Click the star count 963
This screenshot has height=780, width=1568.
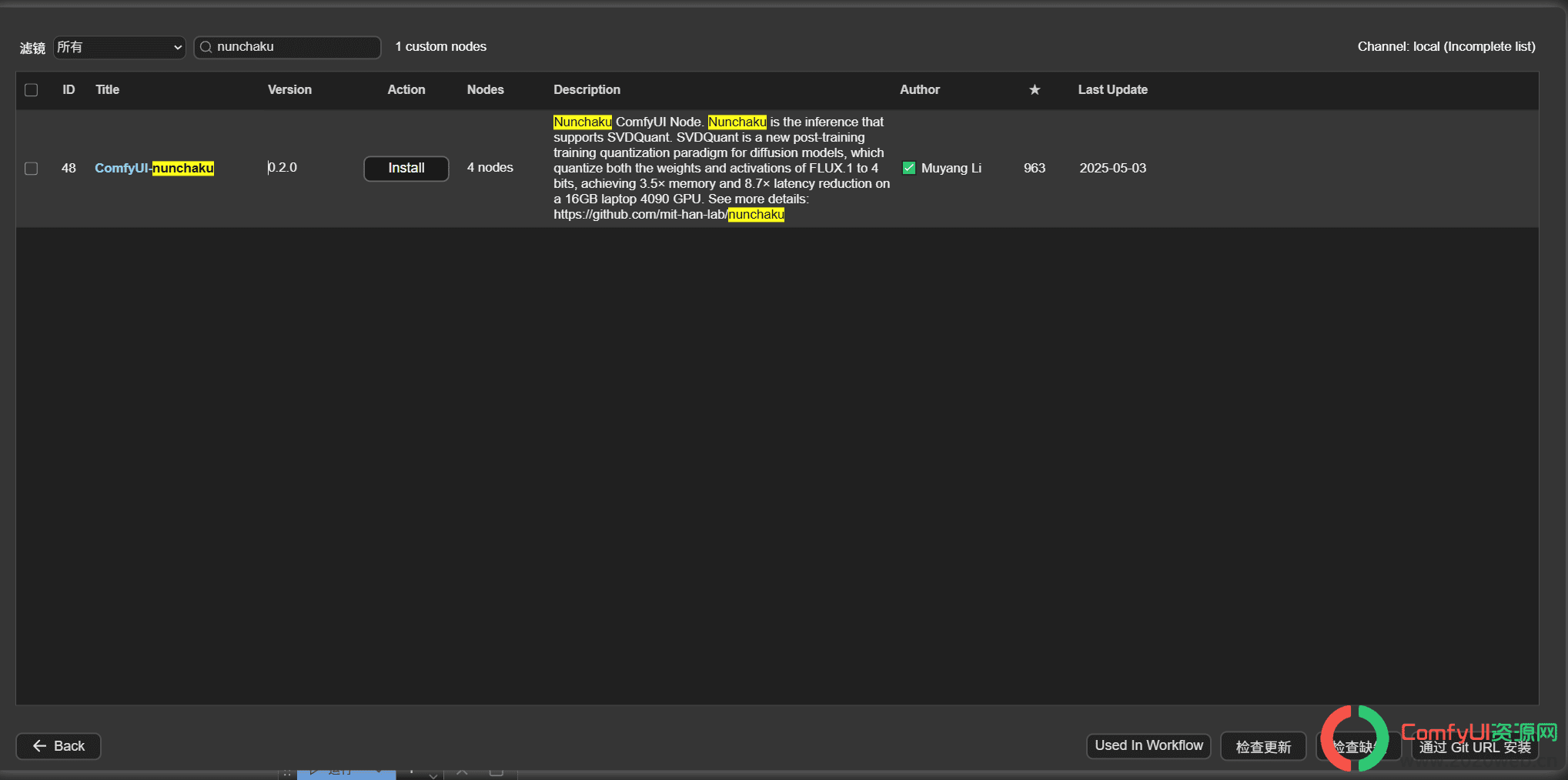1035,168
